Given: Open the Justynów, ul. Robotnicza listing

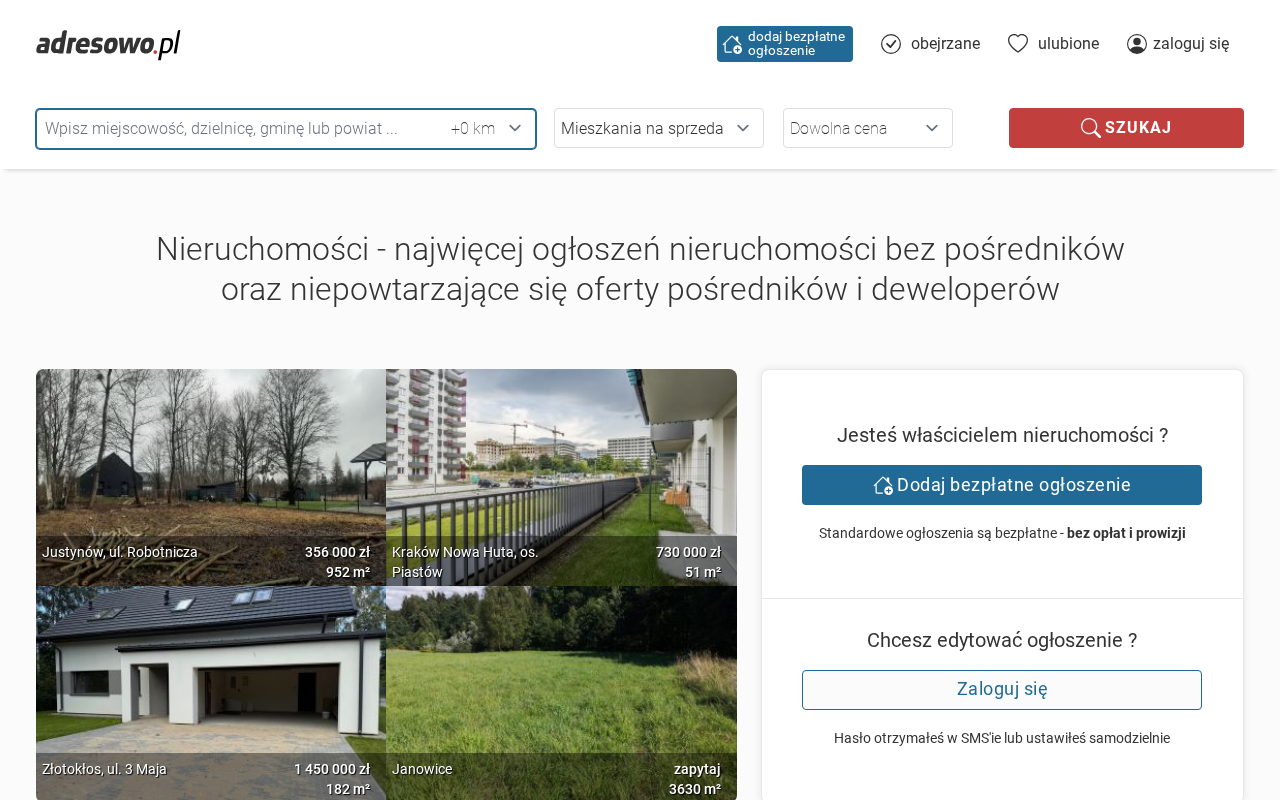Looking at the screenshot, I should pyautogui.click(x=210, y=476).
